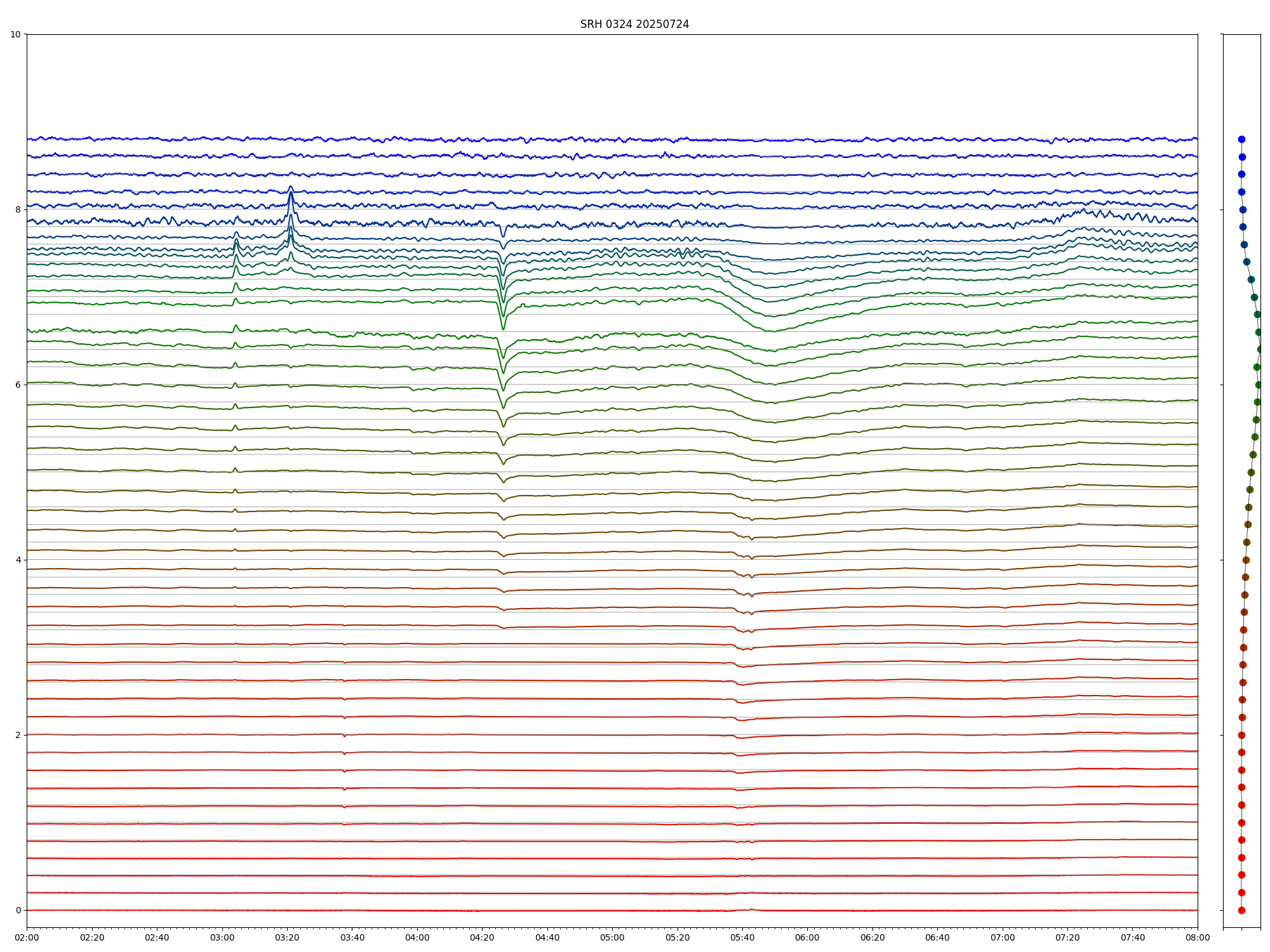1270x952 pixels.
Task: Click y-axis tick label 6
Action: 18,385
